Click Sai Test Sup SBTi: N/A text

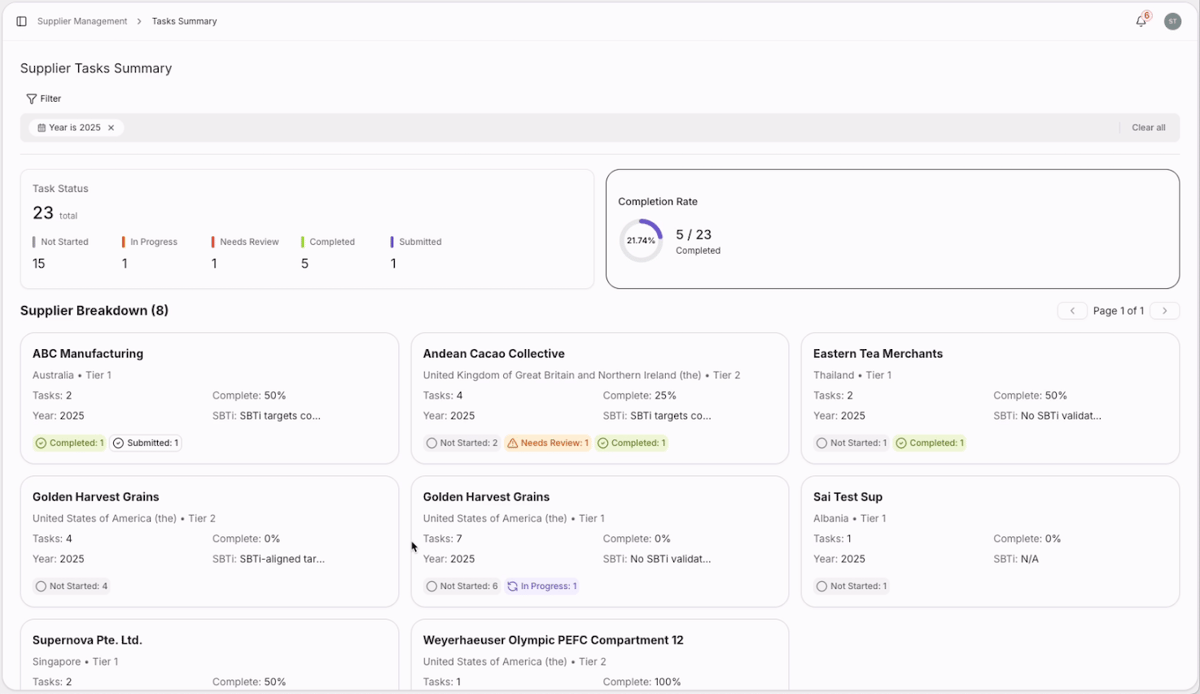(1016, 559)
